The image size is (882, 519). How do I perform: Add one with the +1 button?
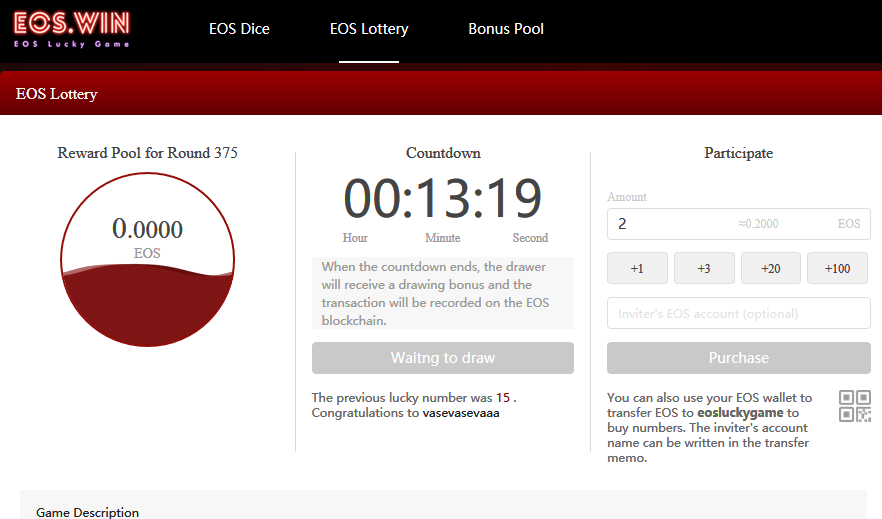pyautogui.click(x=637, y=268)
